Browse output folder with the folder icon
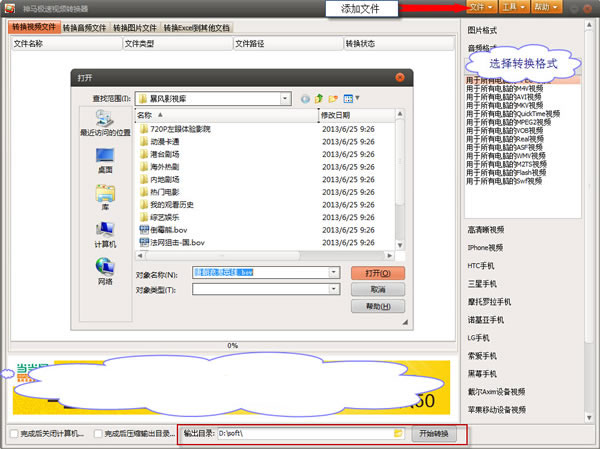 click(x=398, y=433)
